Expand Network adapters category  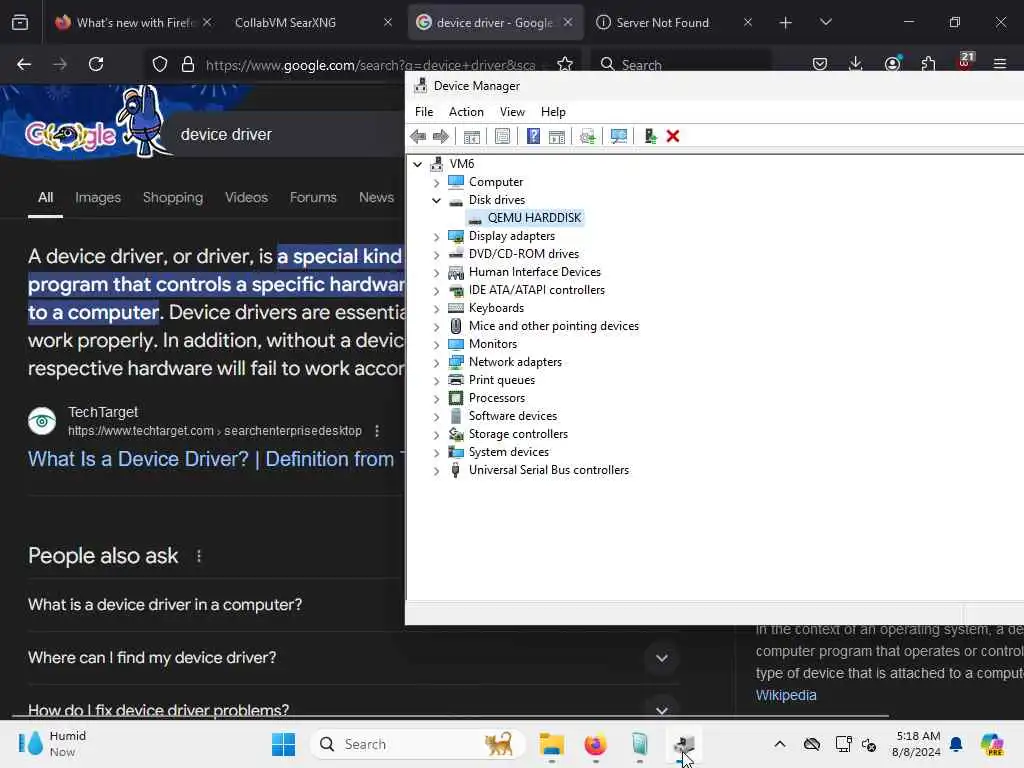[x=436, y=362]
